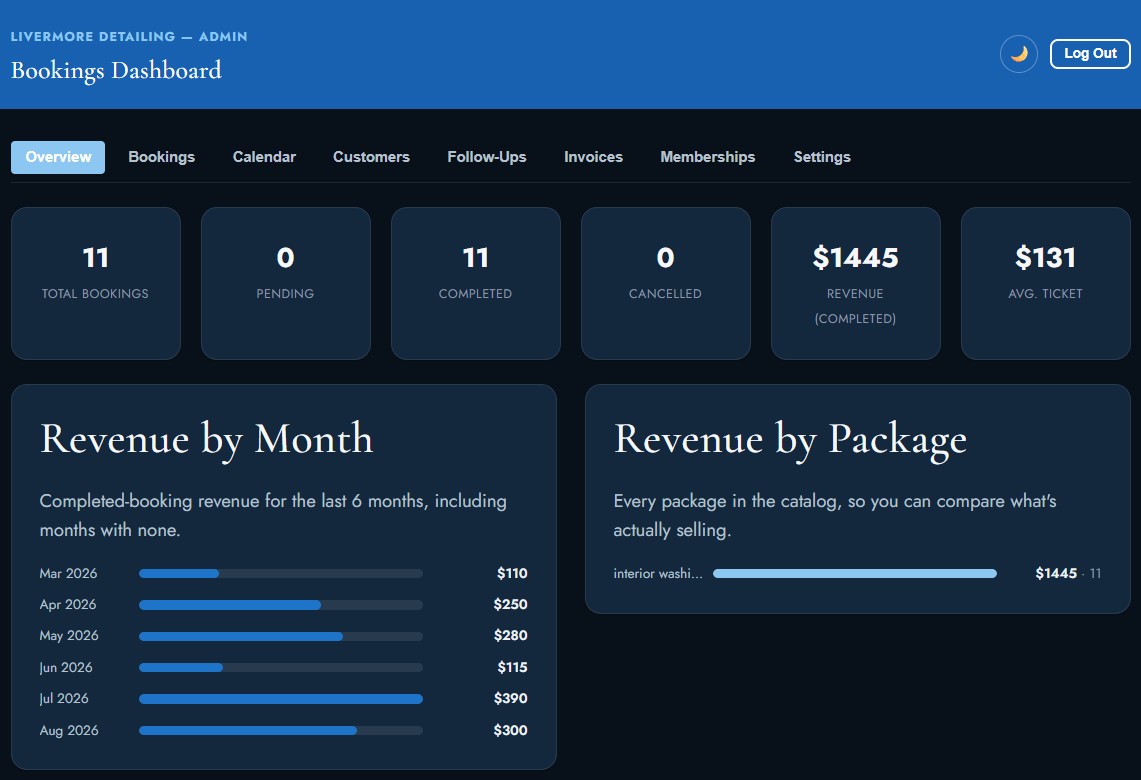Click the interior wash package revenue bar

click(x=854, y=573)
